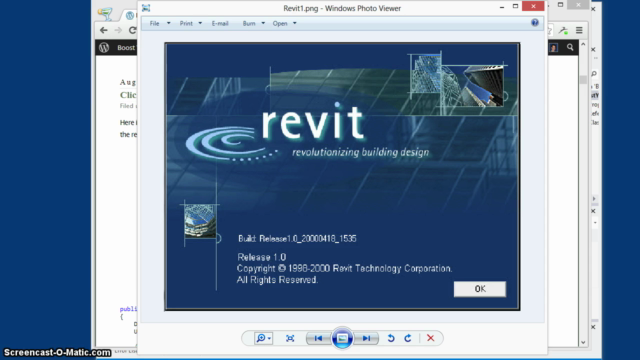640x360 pixels.
Task: Delete image with the red X icon
Action: [430, 338]
